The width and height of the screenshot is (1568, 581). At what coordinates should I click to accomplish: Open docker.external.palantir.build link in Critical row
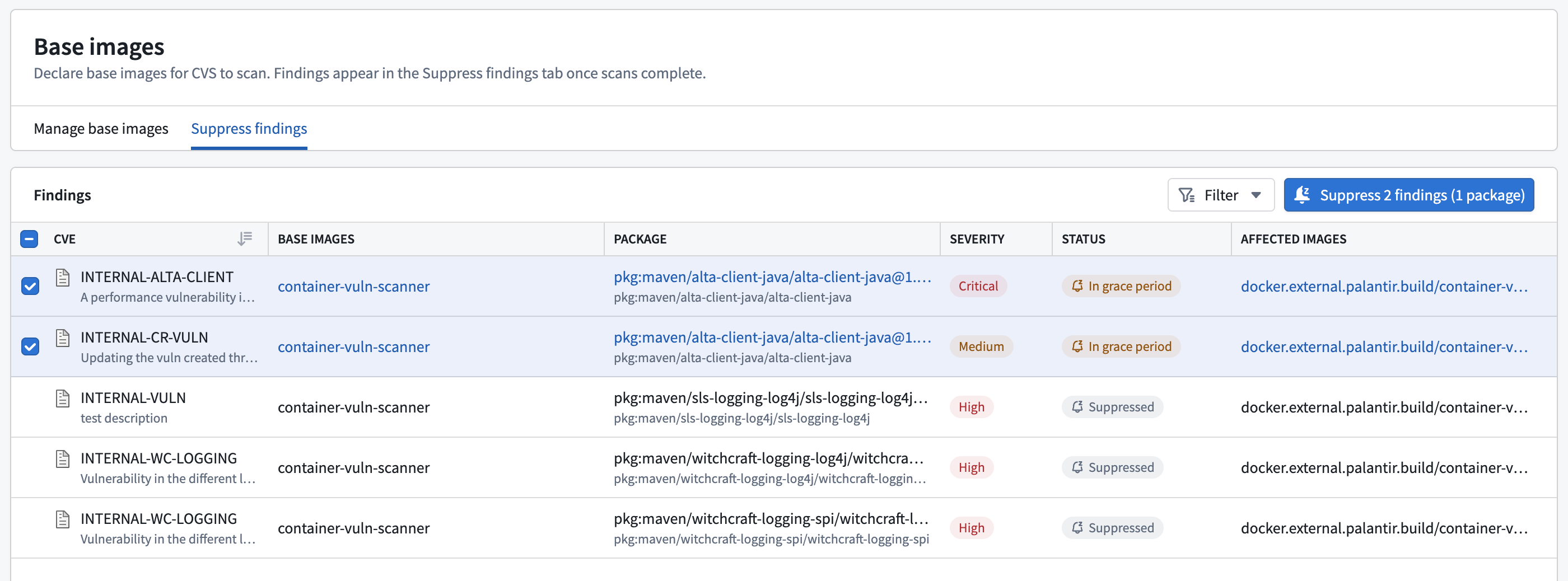tap(1384, 286)
